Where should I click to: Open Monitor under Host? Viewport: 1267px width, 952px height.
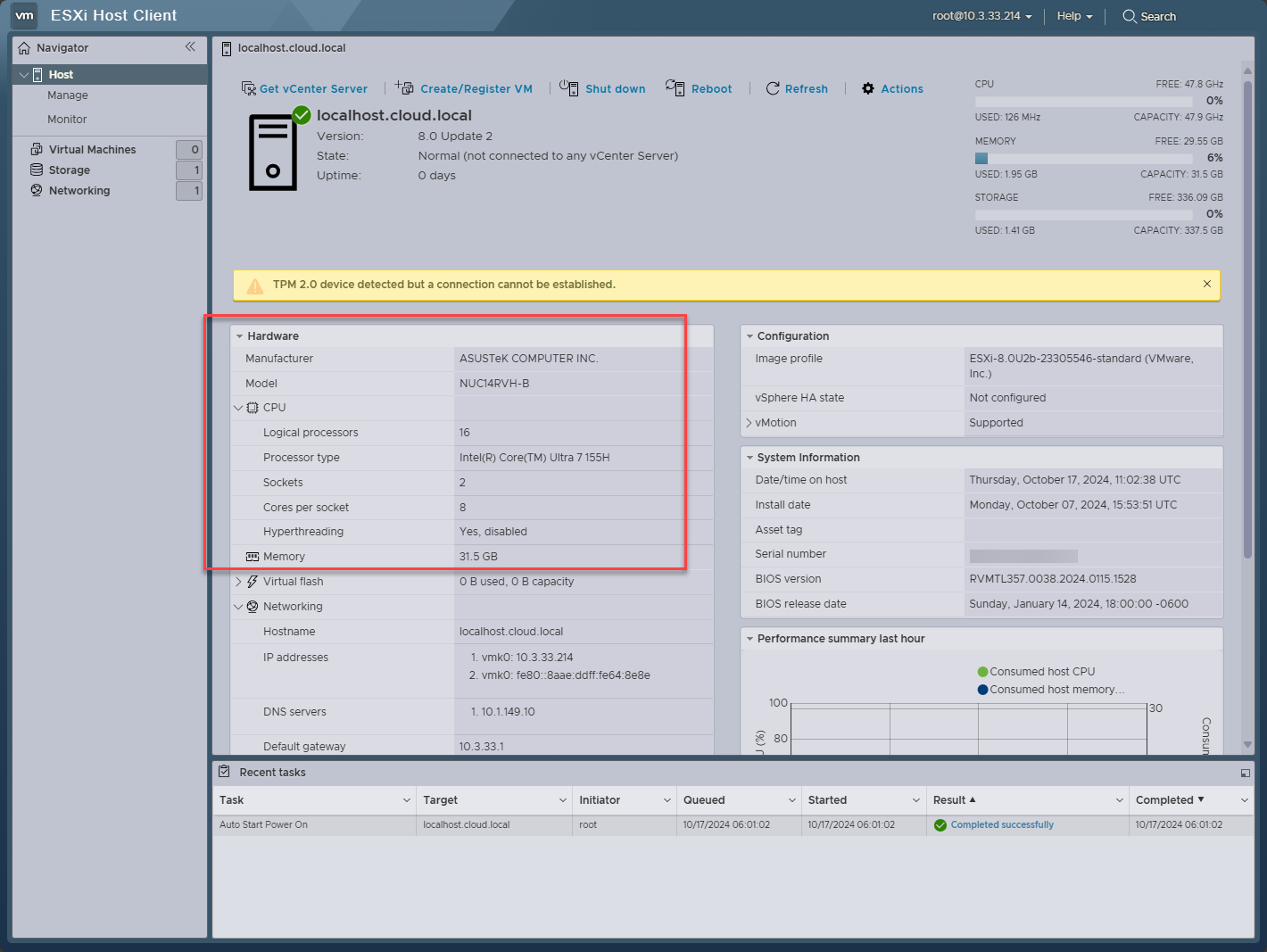pos(67,120)
